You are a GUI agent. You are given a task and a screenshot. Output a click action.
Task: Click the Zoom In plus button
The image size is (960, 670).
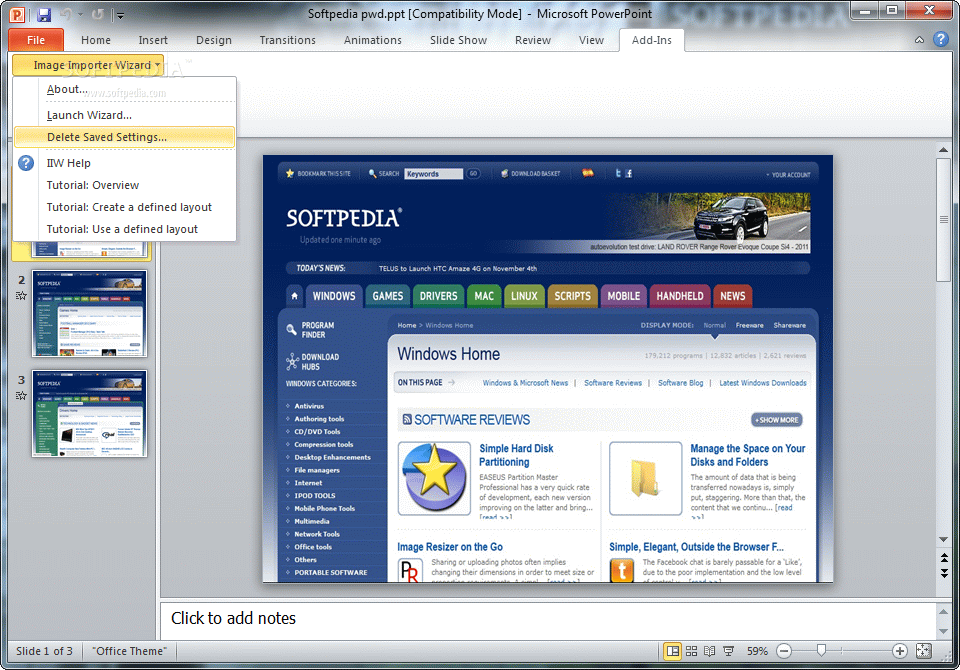(x=899, y=651)
